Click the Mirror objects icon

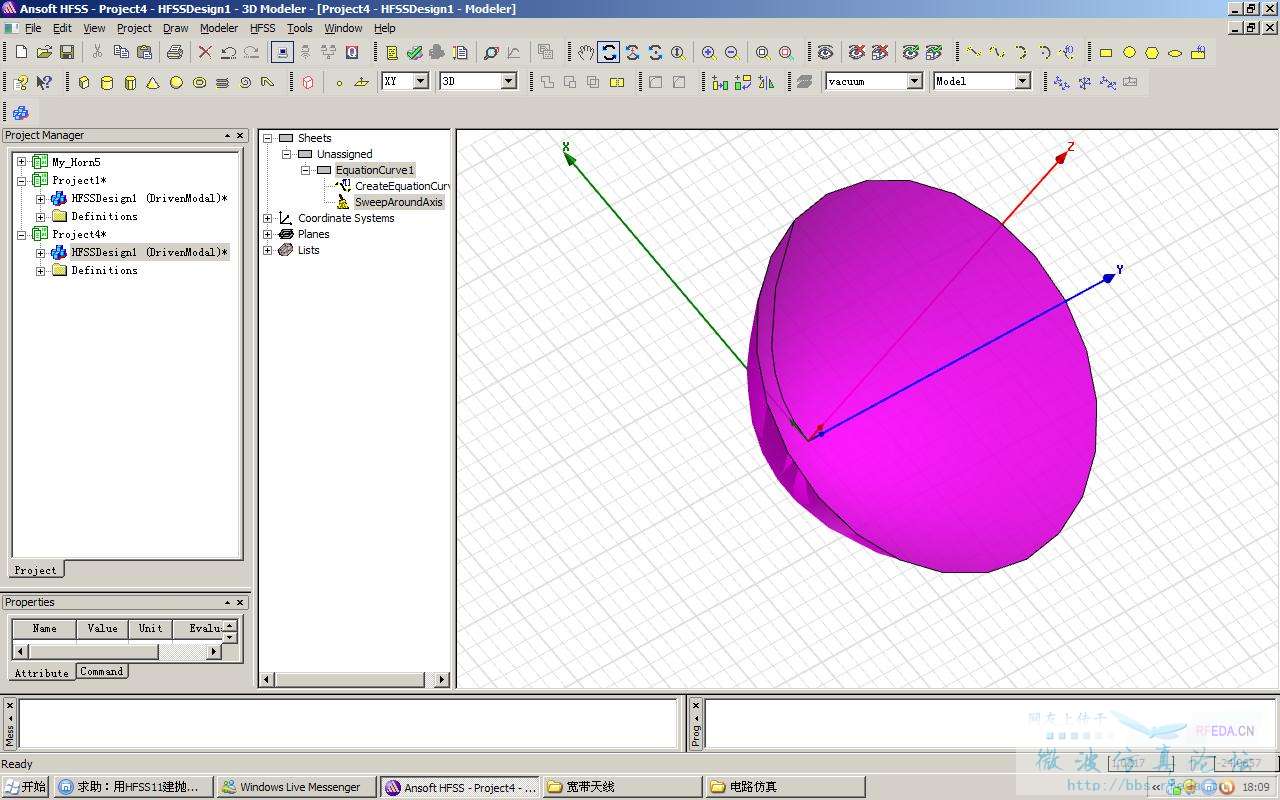pyautogui.click(x=766, y=82)
